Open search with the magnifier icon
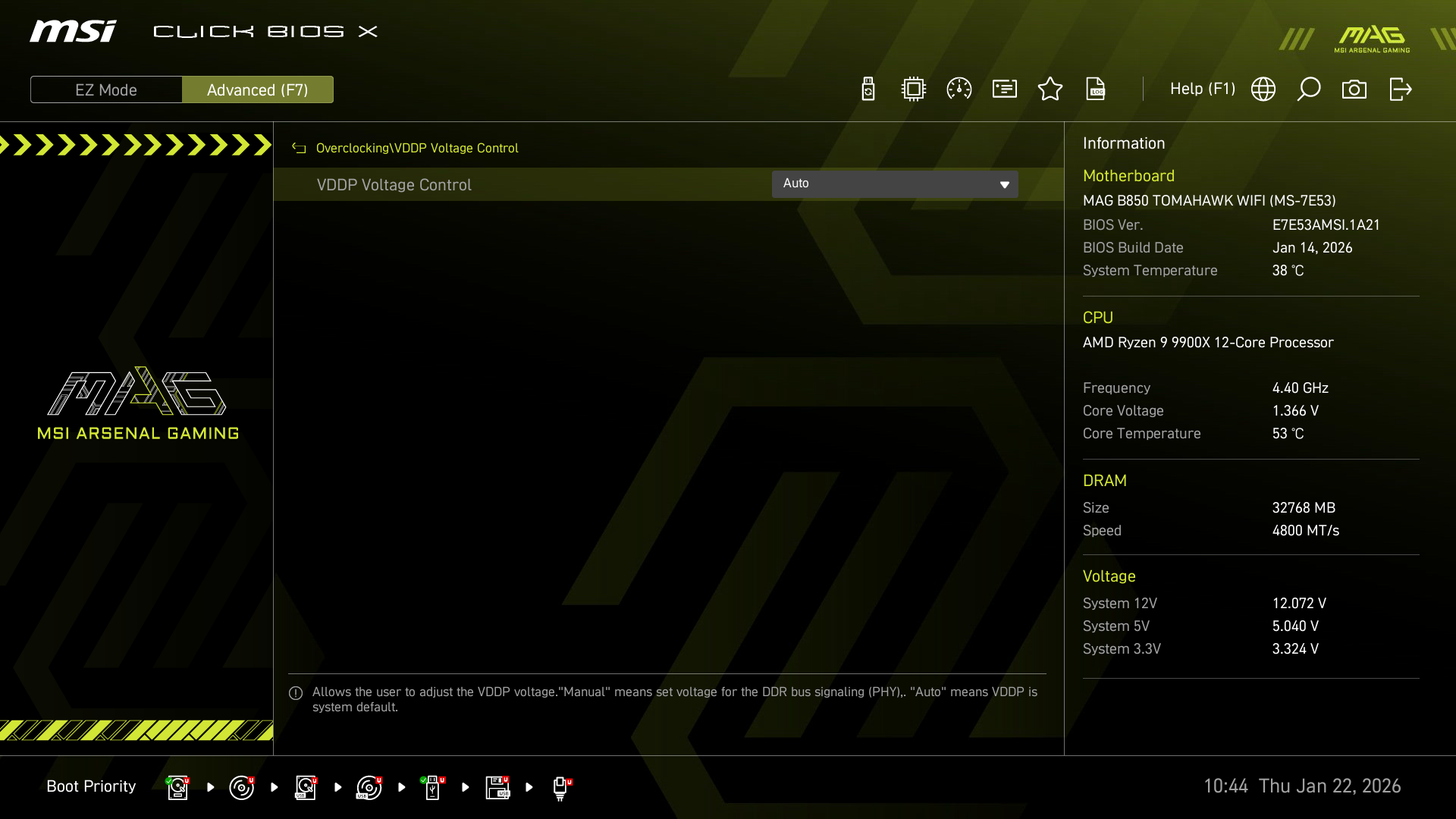The width and height of the screenshot is (1456, 819). click(x=1309, y=89)
